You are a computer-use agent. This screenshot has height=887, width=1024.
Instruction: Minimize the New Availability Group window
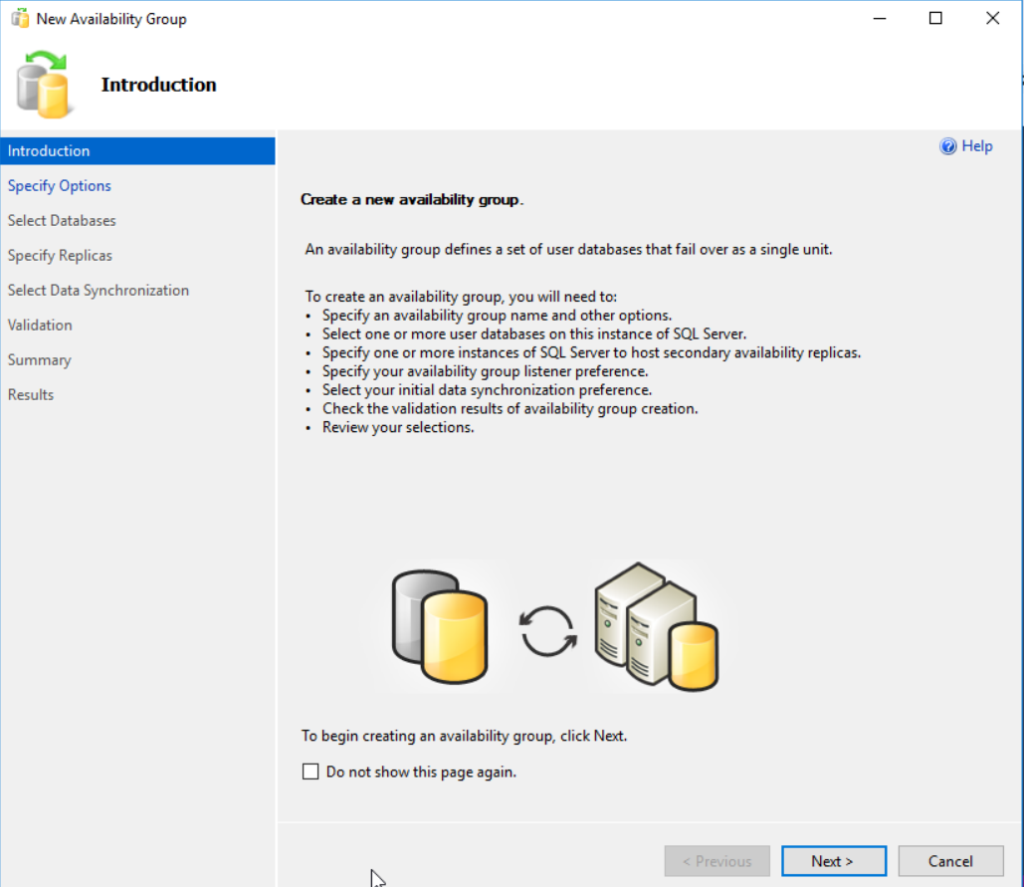click(879, 17)
